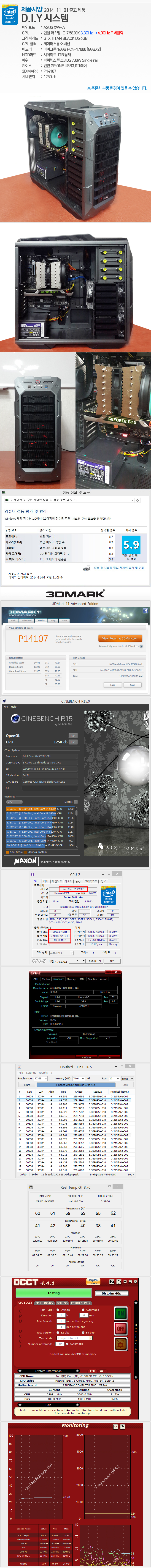Select the CPU:LINPACK tab in OCCT

point(45,1303)
